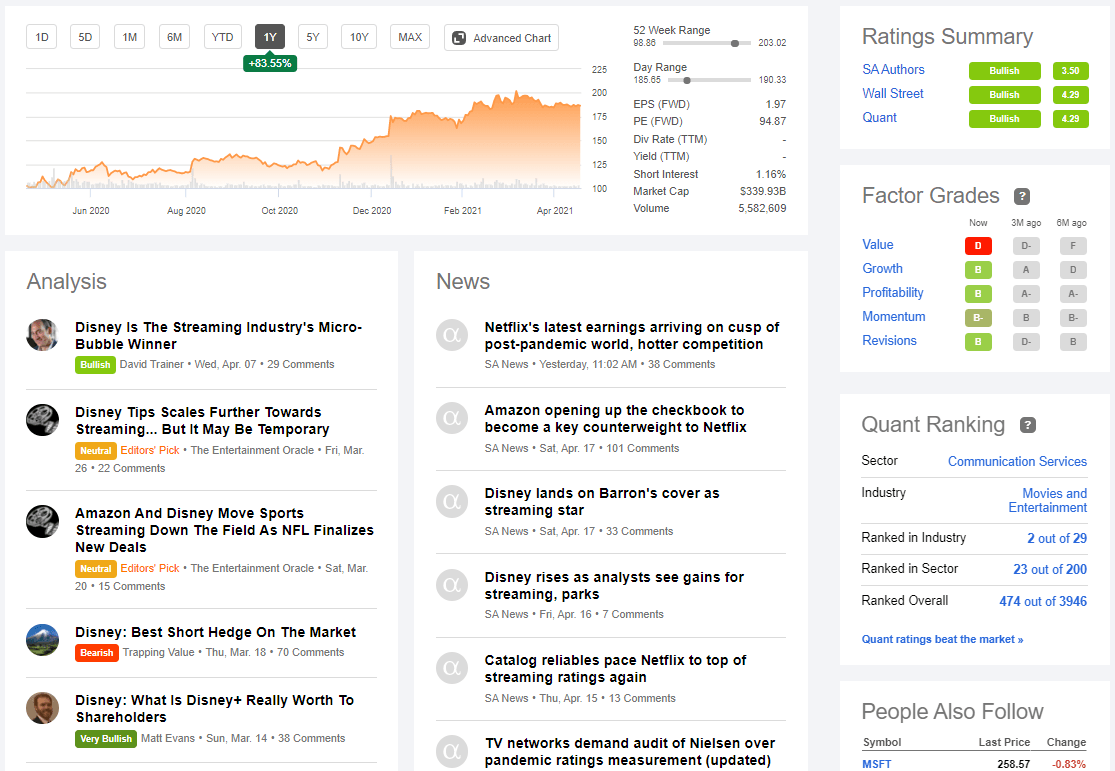Switch chart to 1M range

click(x=129, y=37)
